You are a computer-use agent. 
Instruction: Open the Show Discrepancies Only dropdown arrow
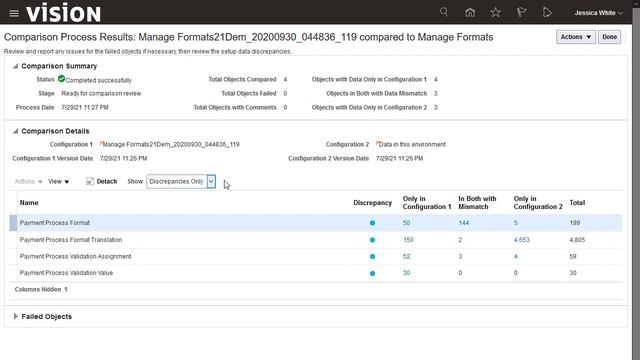coord(211,182)
